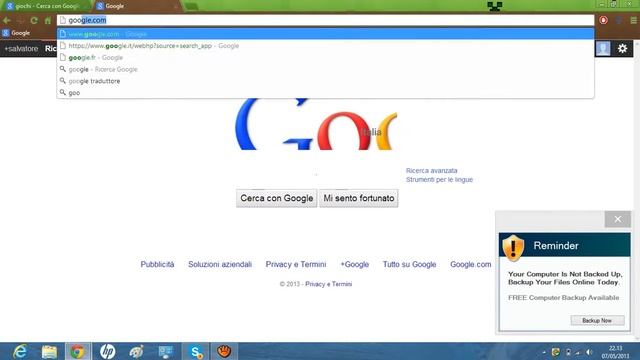This screenshot has width=640, height=360.
Task: Click inside the address bar
Action: point(325,20)
